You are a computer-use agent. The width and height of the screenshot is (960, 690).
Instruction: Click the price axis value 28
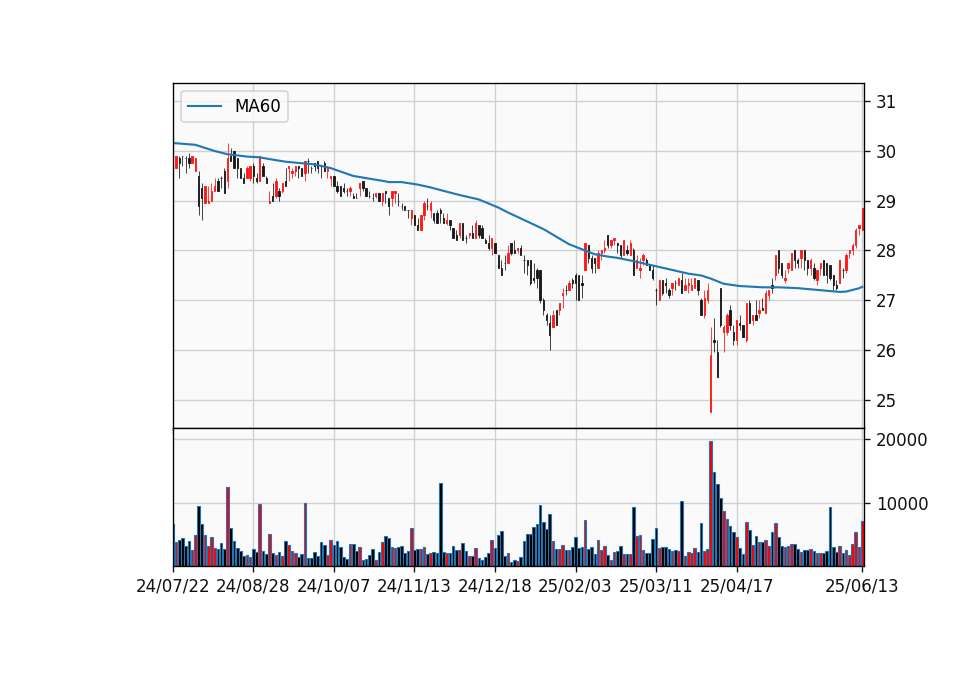point(885,251)
